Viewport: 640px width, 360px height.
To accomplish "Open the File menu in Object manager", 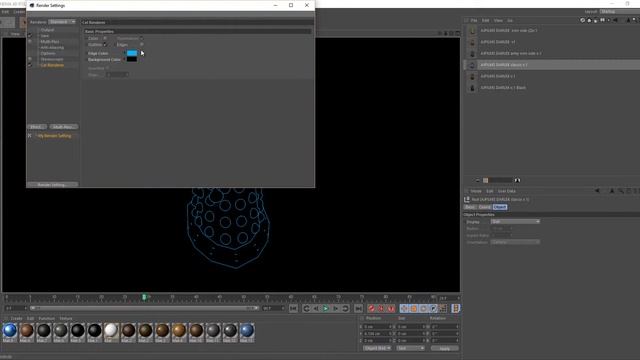I will (474, 20).
